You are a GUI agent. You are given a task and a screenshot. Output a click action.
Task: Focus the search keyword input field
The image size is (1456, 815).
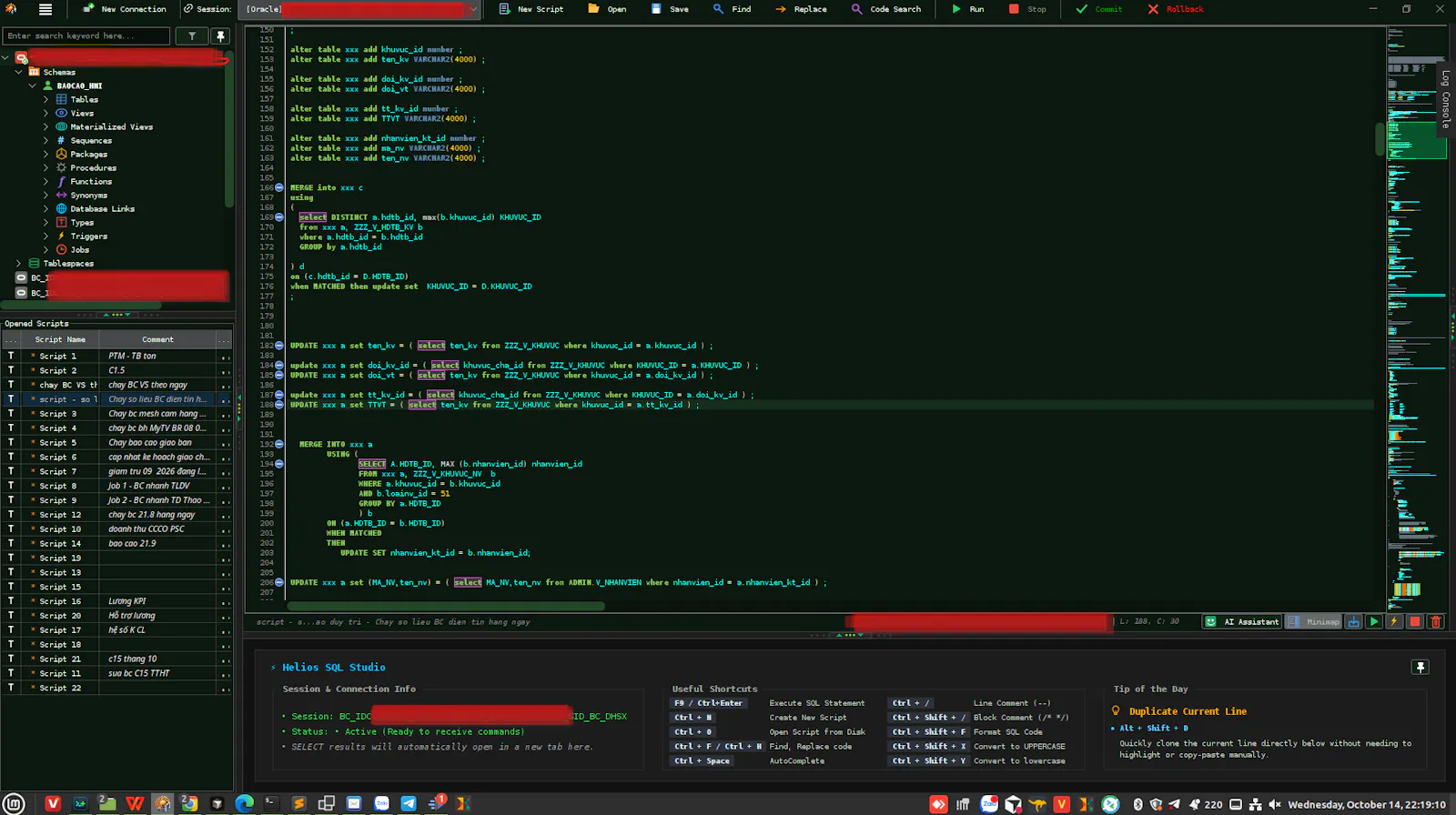click(86, 35)
